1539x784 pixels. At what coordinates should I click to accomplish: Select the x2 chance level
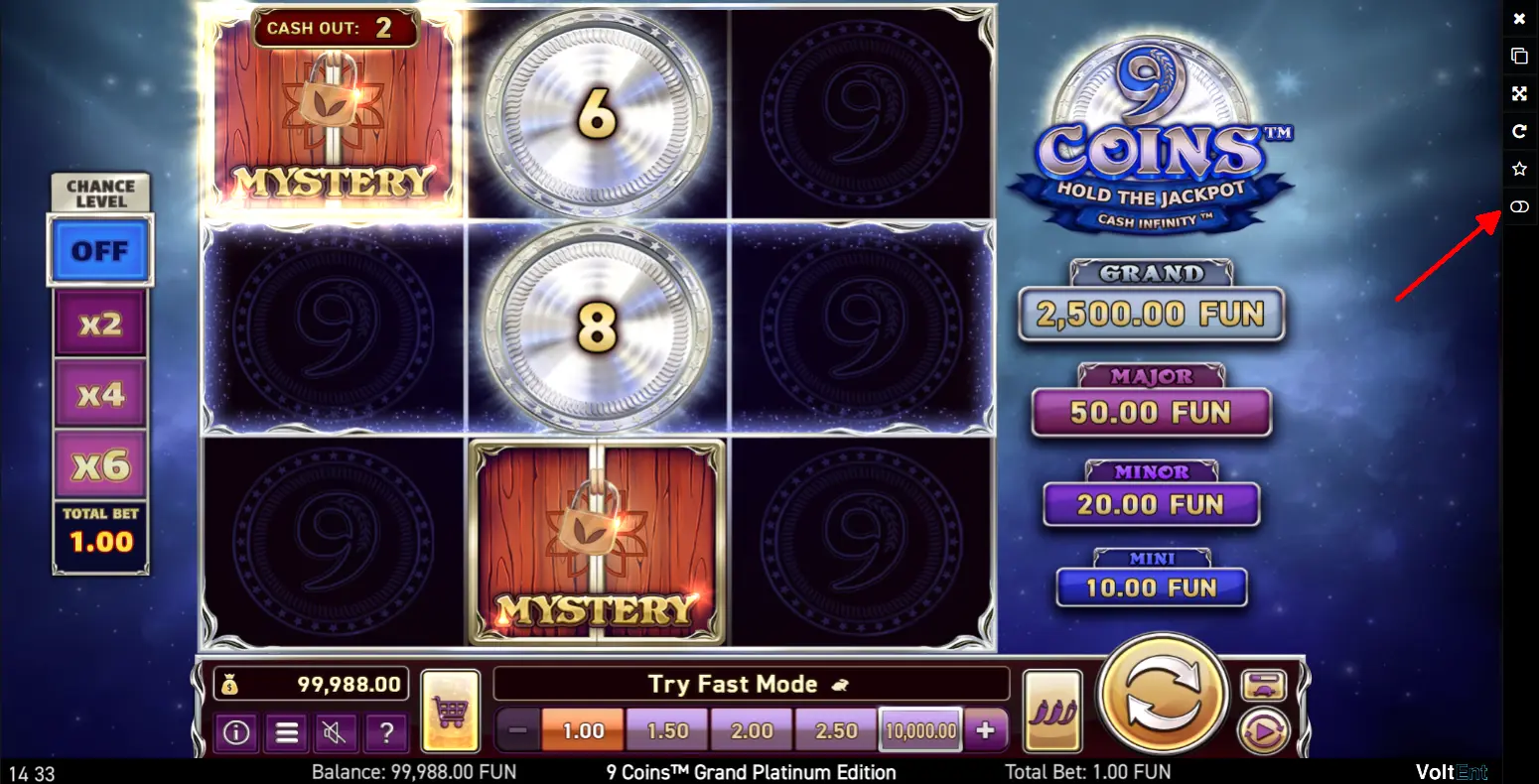100,323
